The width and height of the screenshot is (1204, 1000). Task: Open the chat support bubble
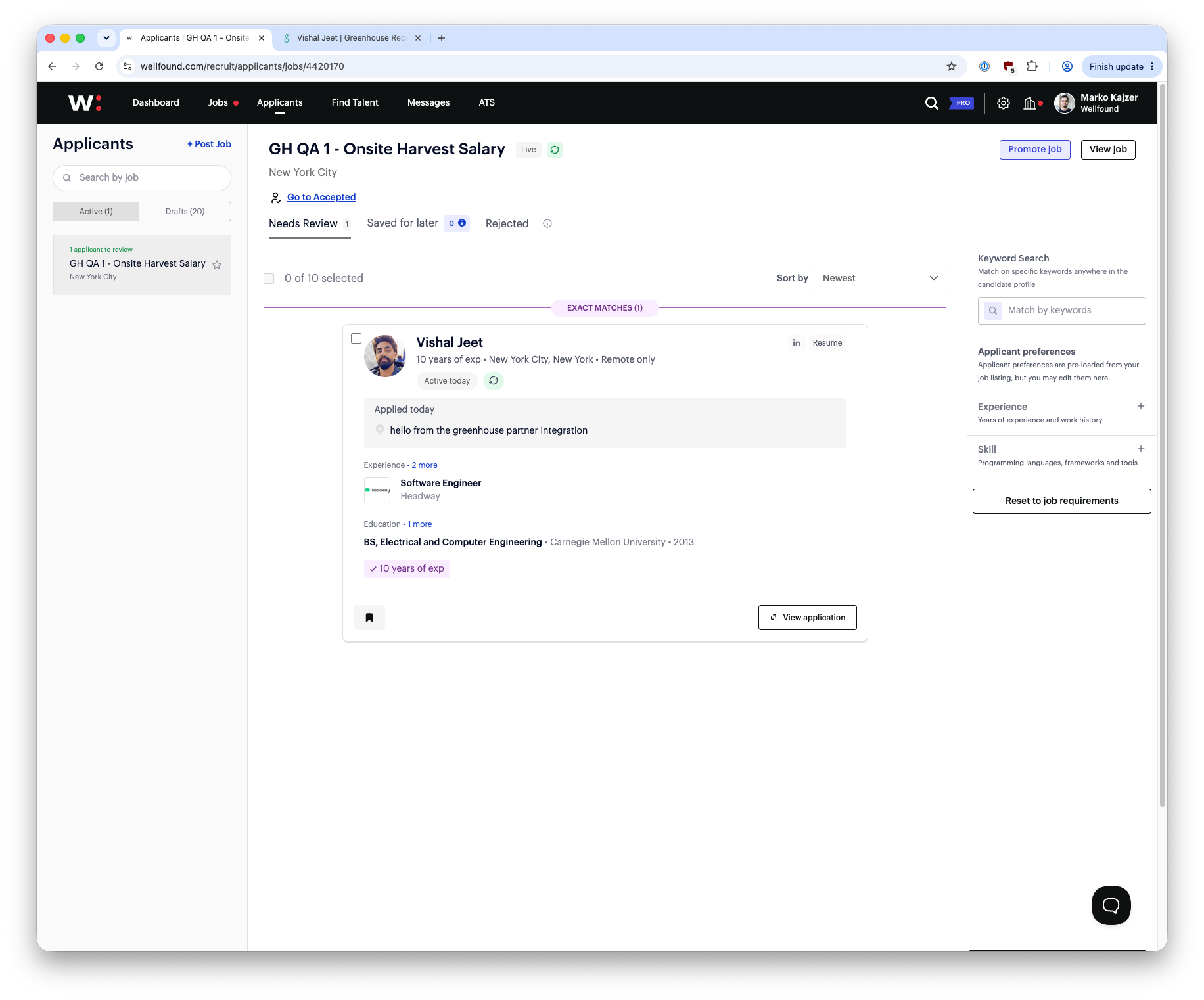[1111, 905]
